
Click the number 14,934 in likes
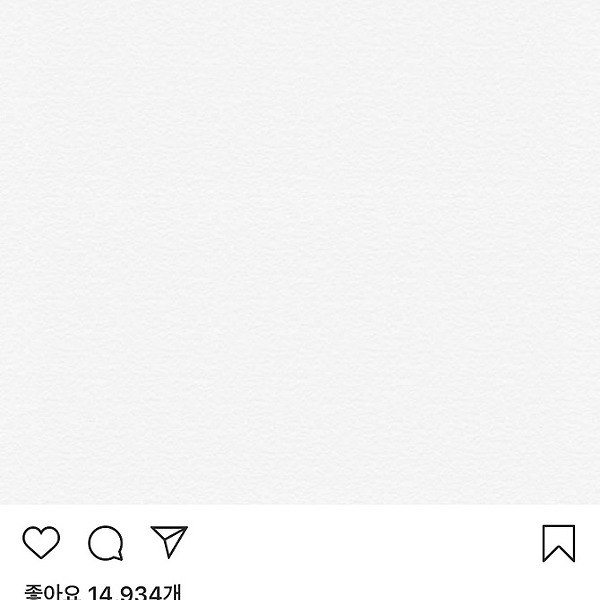[x=124, y=593]
